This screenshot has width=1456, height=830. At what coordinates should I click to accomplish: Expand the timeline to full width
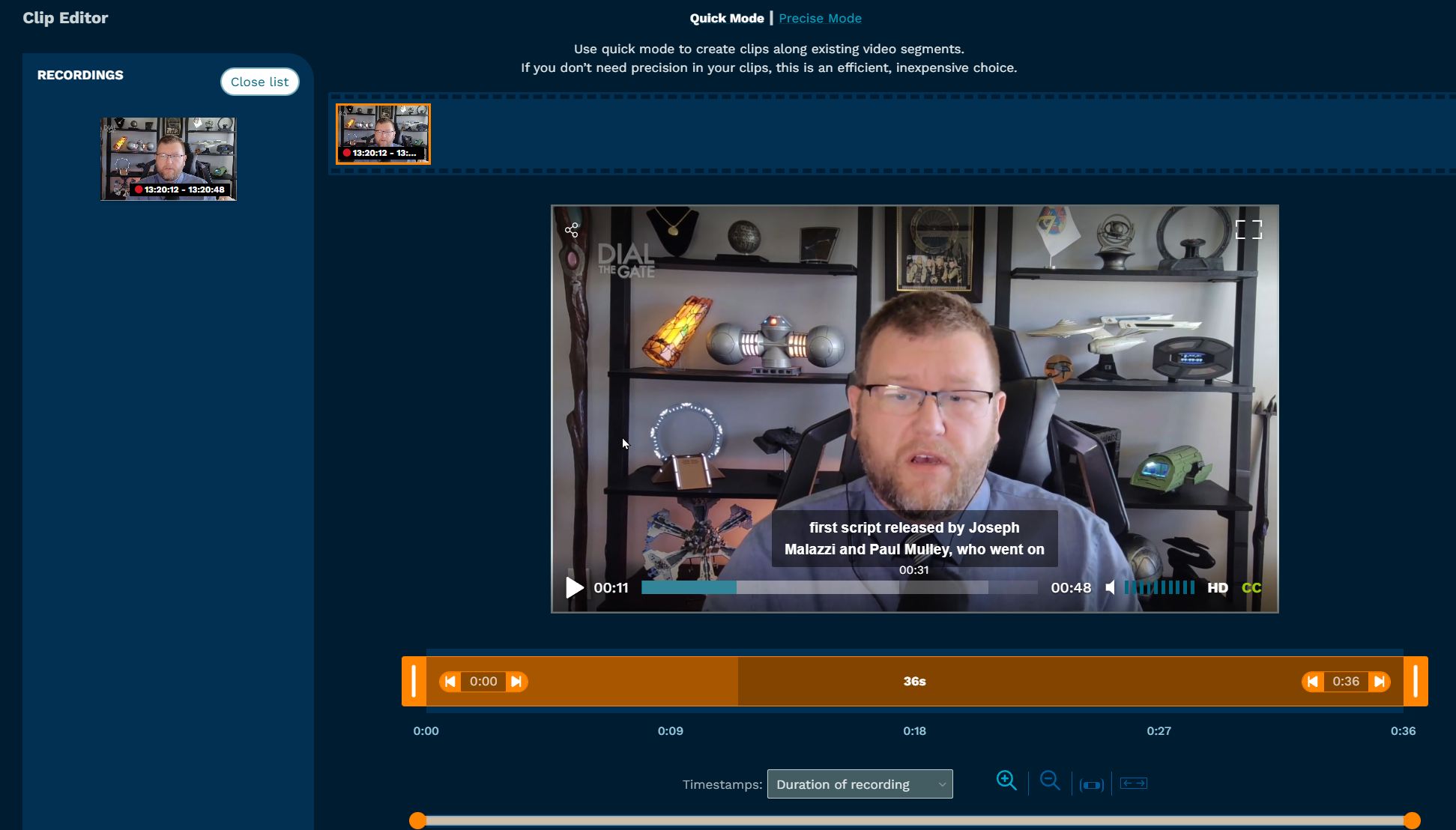pyautogui.click(x=1134, y=784)
